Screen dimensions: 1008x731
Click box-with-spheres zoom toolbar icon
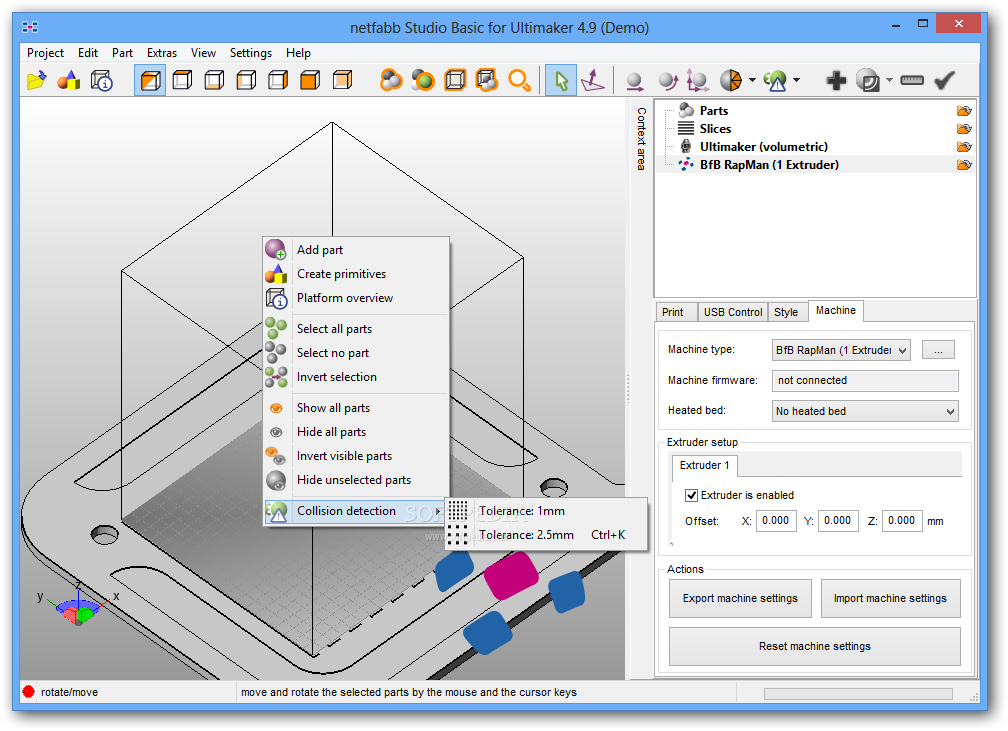tap(487, 80)
